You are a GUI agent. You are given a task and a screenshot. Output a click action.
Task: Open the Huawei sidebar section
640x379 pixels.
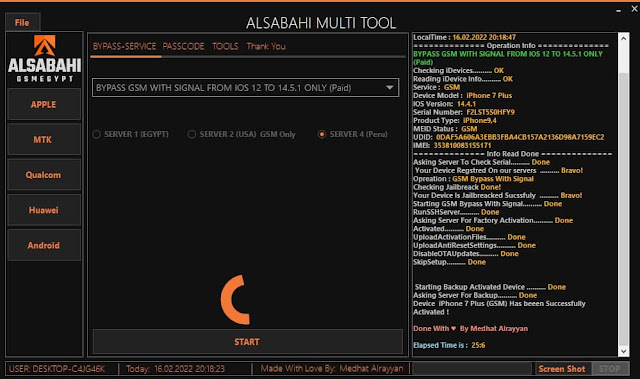44,210
